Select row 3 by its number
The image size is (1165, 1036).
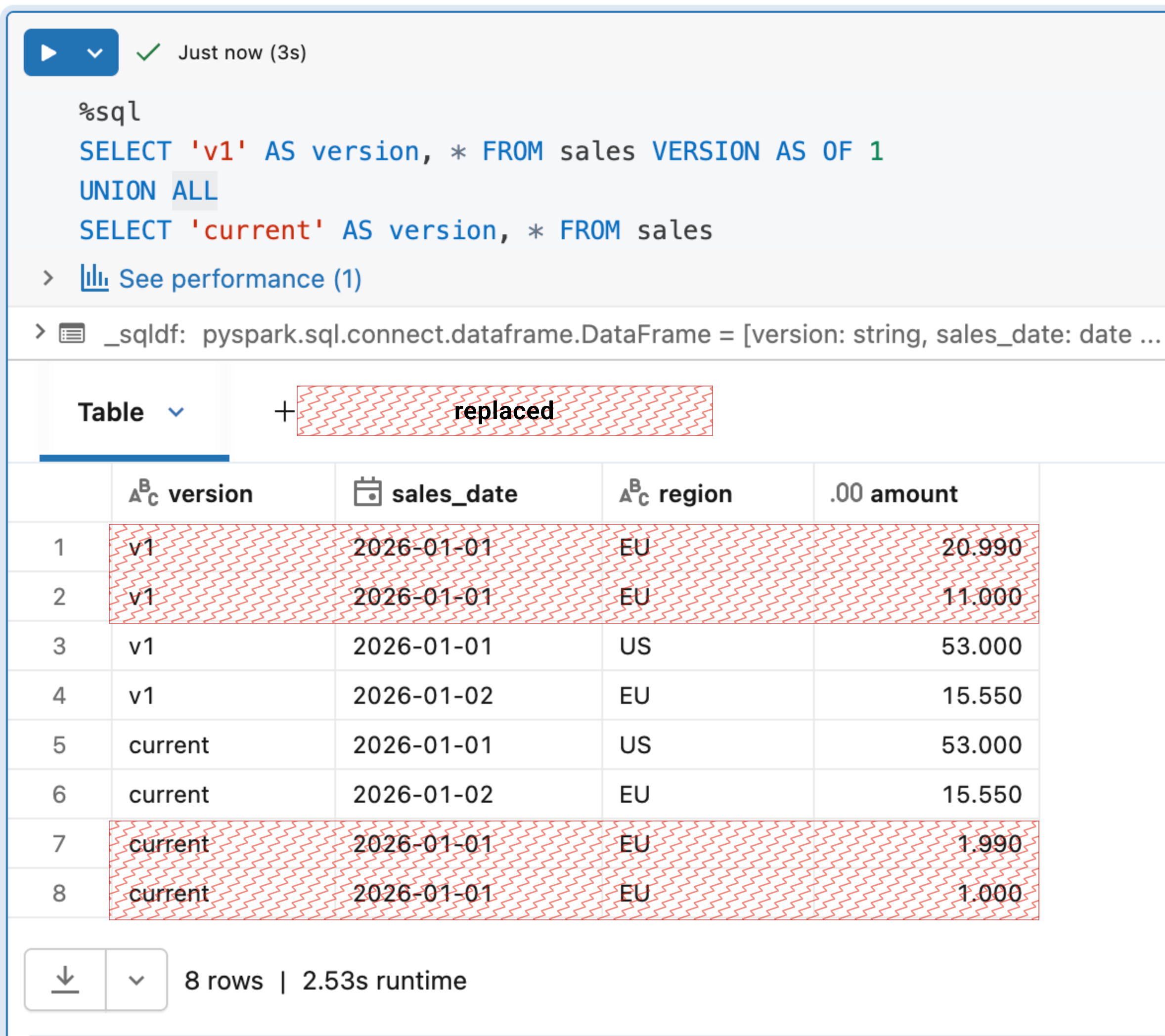(59, 646)
